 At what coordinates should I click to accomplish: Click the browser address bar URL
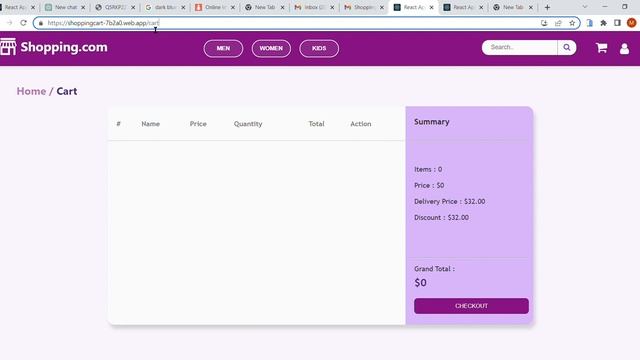[103, 23]
